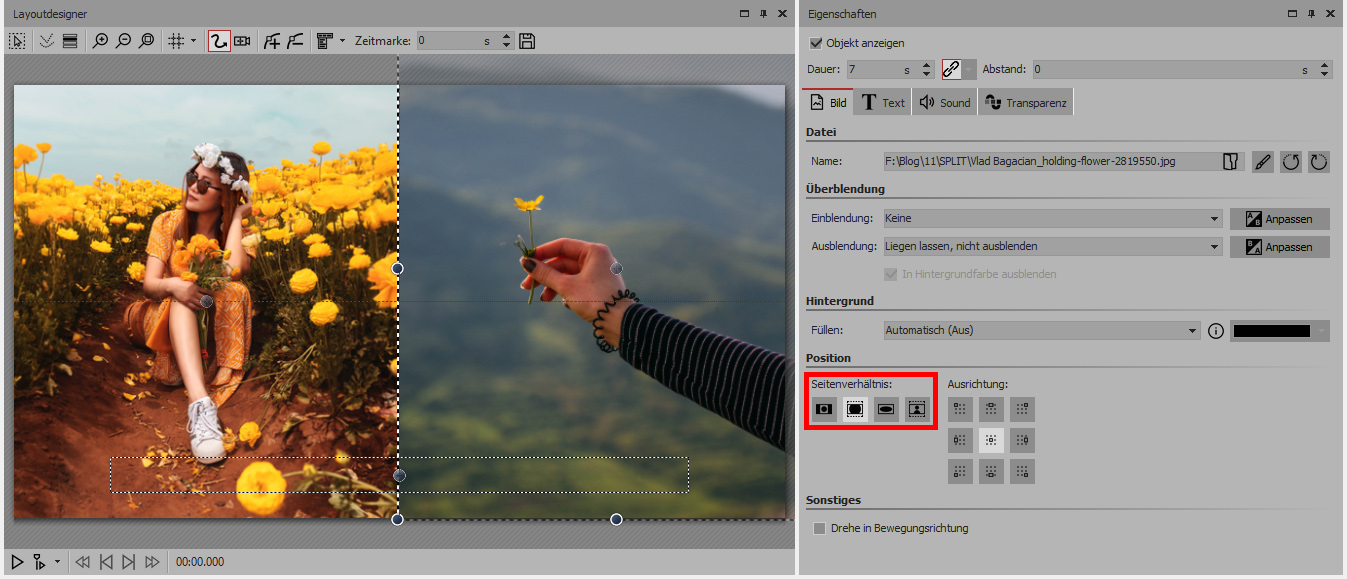Click Anpassen button for Einblendung
1347x579 pixels.
[x=1280, y=218]
